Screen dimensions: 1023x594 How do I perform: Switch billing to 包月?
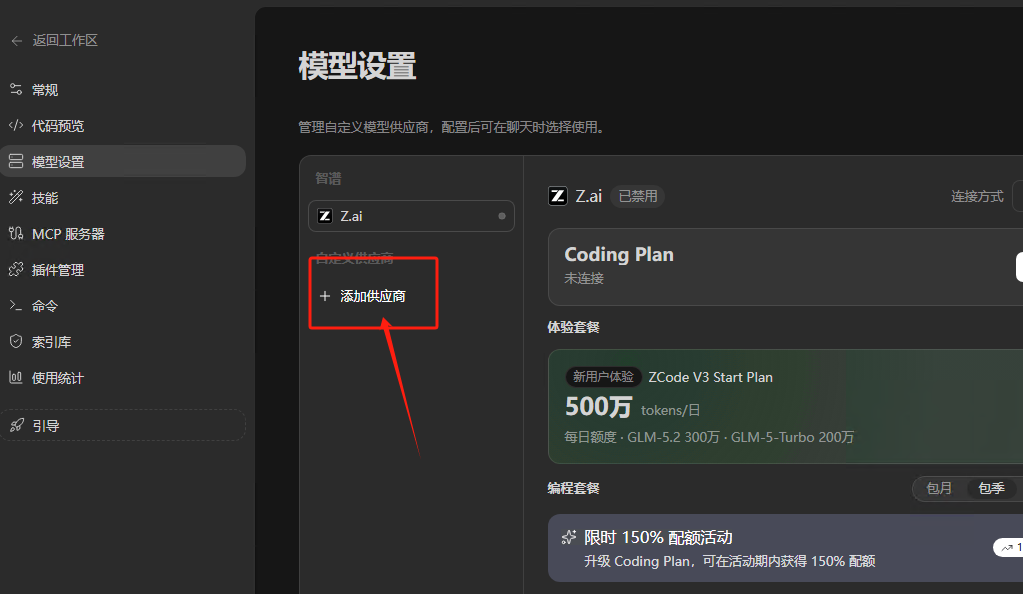pos(939,488)
